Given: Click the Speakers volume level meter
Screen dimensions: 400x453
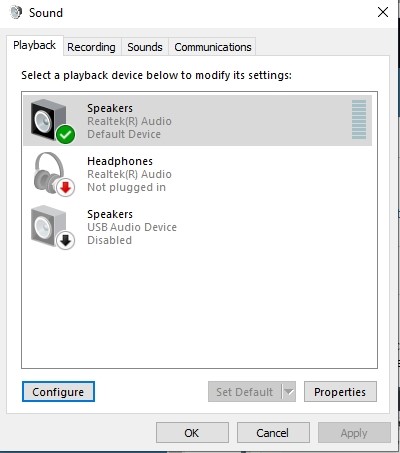Looking at the screenshot, I should point(359,119).
